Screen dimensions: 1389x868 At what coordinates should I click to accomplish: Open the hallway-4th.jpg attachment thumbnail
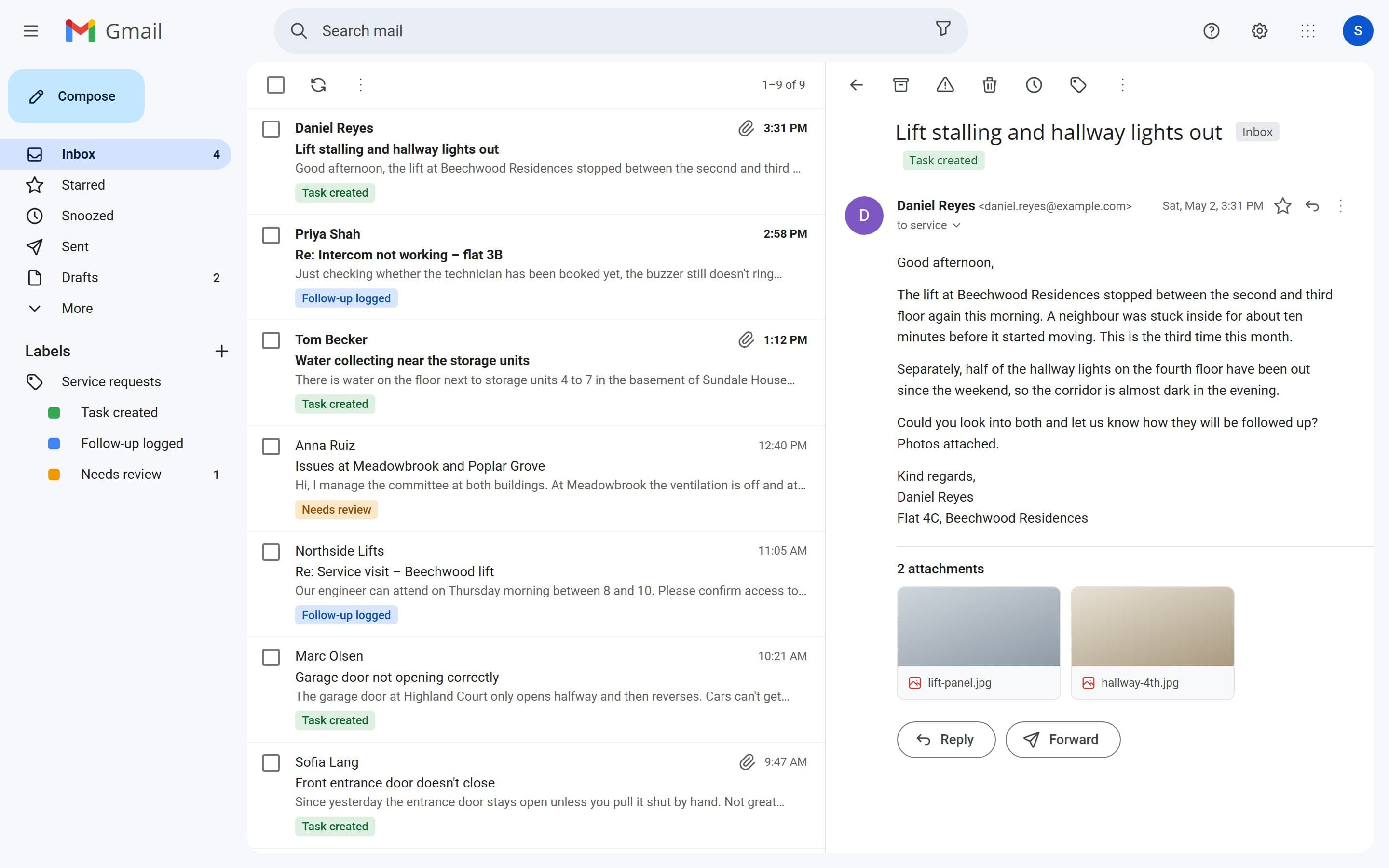coord(1152,643)
